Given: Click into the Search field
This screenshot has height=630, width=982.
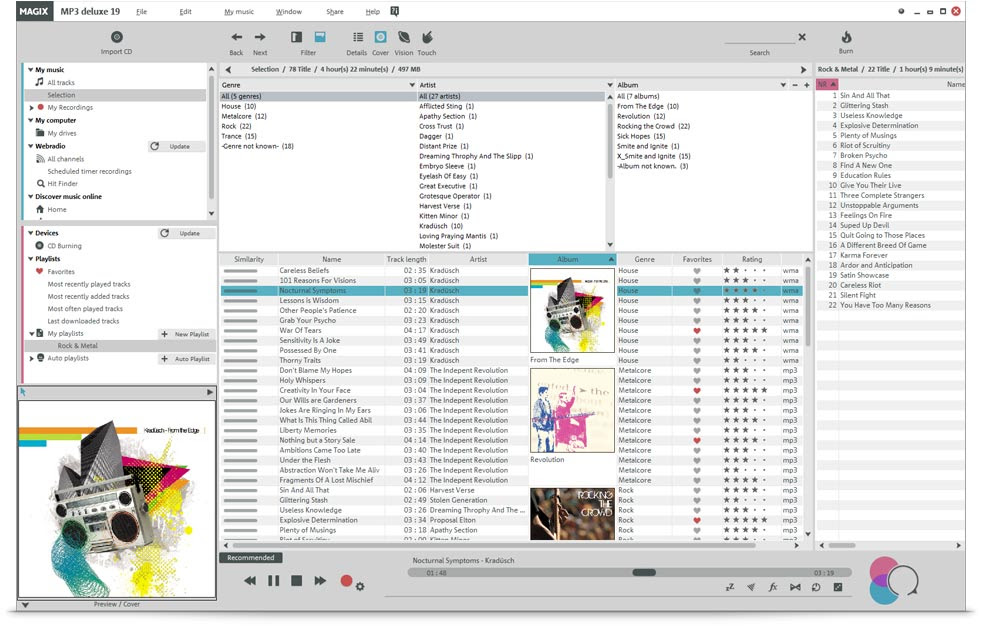Looking at the screenshot, I should (x=759, y=38).
